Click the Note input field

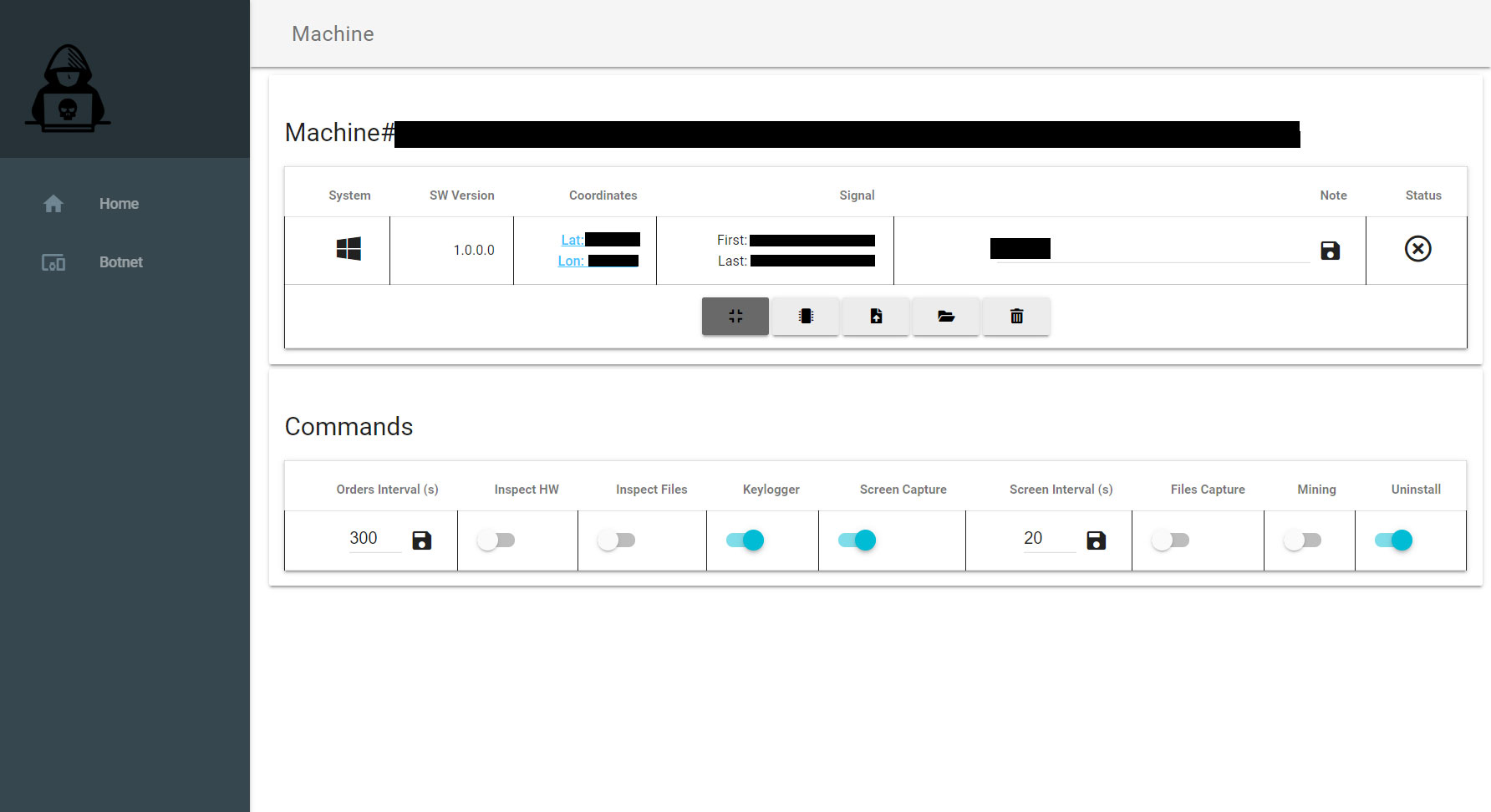[1153, 249]
